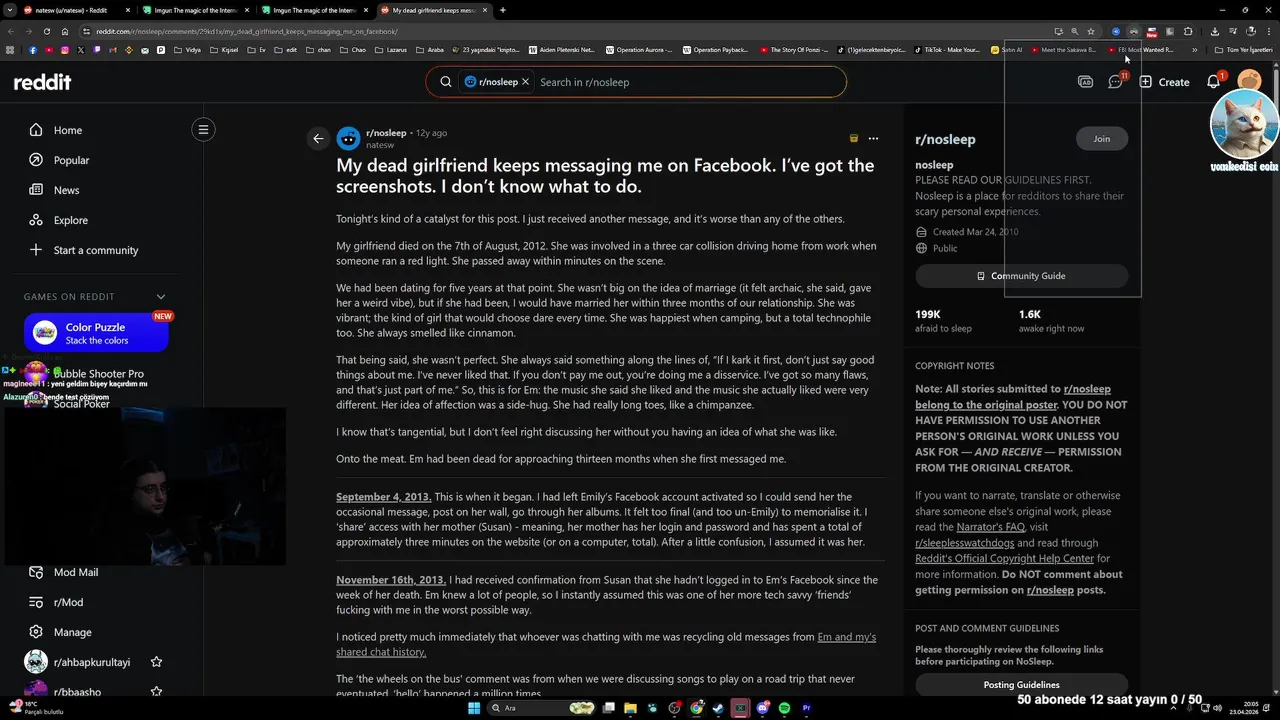Click the award icon on the post
Image resolution: width=1280 pixels, height=720 pixels.
(x=853, y=139)
